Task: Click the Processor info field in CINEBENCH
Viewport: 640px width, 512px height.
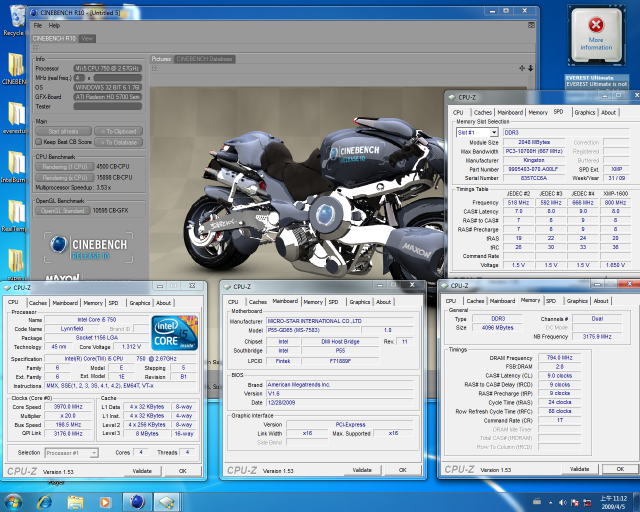Action: 107,69
